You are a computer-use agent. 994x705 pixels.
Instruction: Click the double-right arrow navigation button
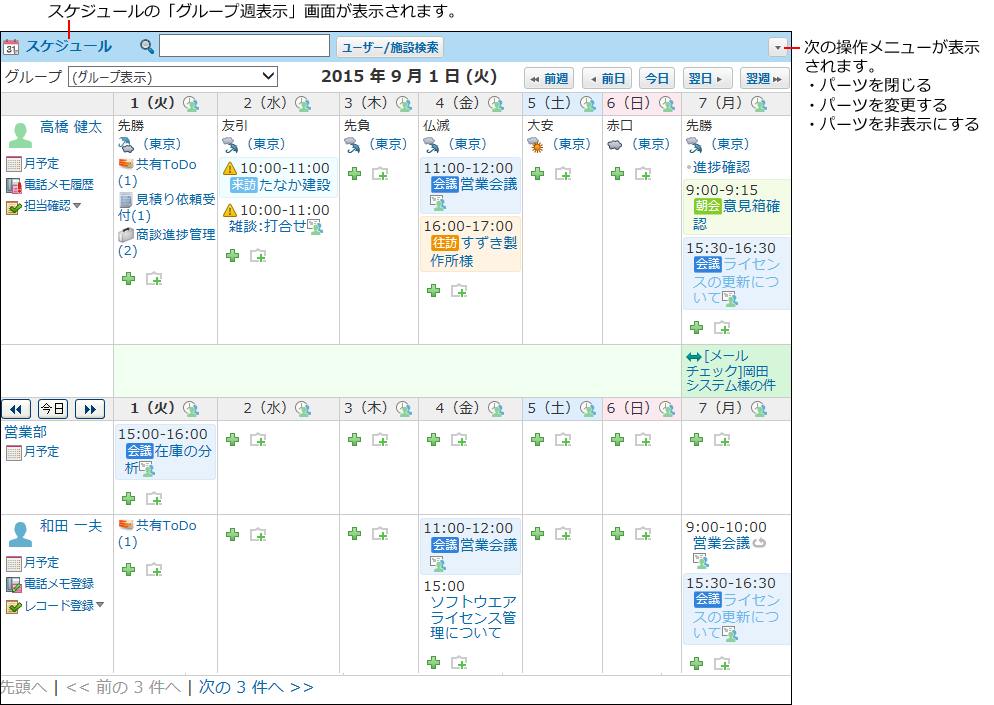tap(89, 409)
